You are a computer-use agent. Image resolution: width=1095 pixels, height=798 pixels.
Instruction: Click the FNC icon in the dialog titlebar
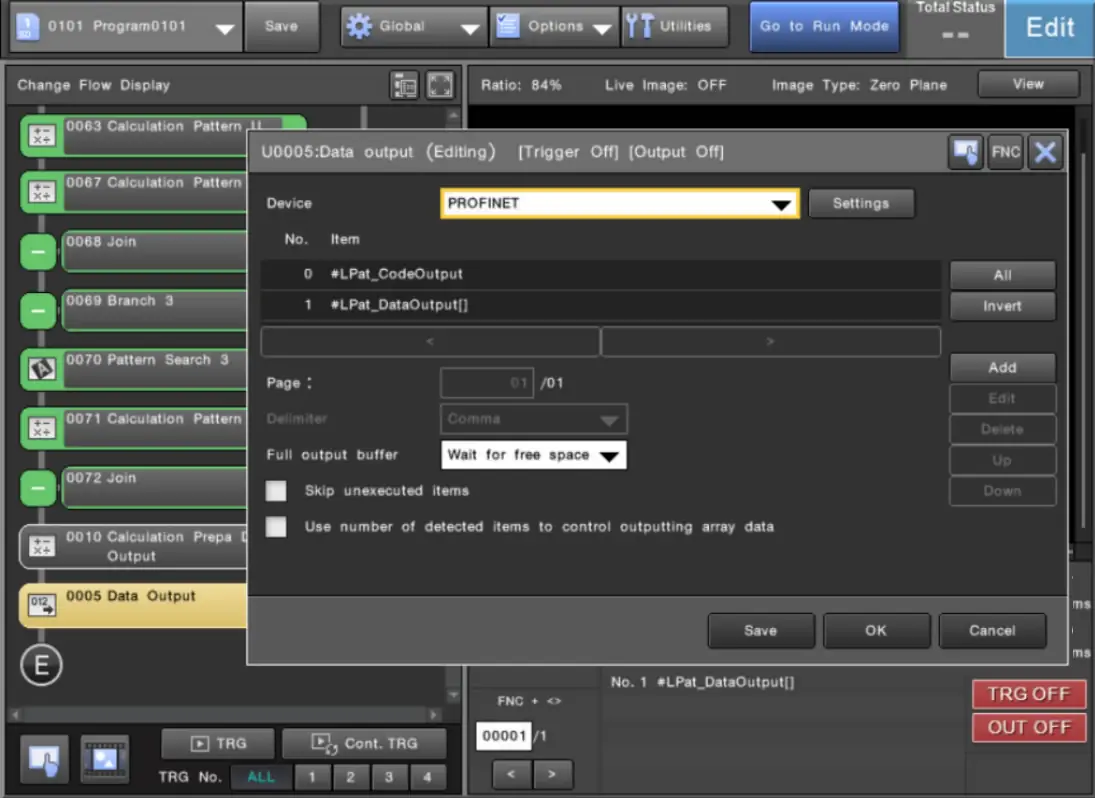[1005, 152]
